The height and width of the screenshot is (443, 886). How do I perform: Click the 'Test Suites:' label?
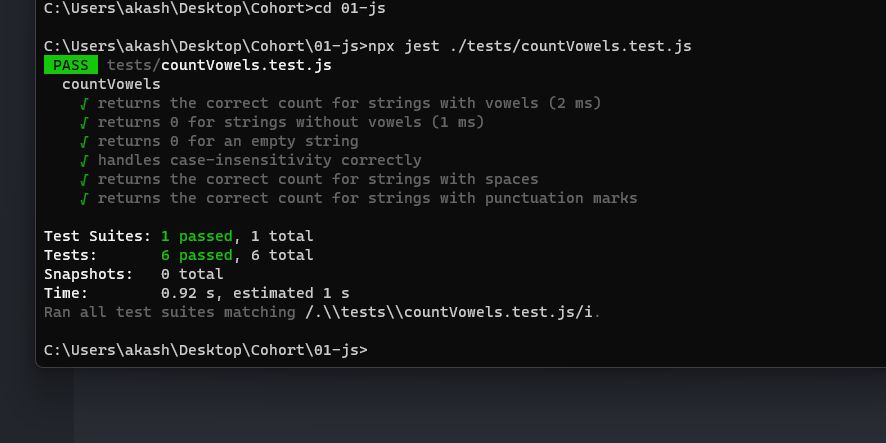click(98, 236)
